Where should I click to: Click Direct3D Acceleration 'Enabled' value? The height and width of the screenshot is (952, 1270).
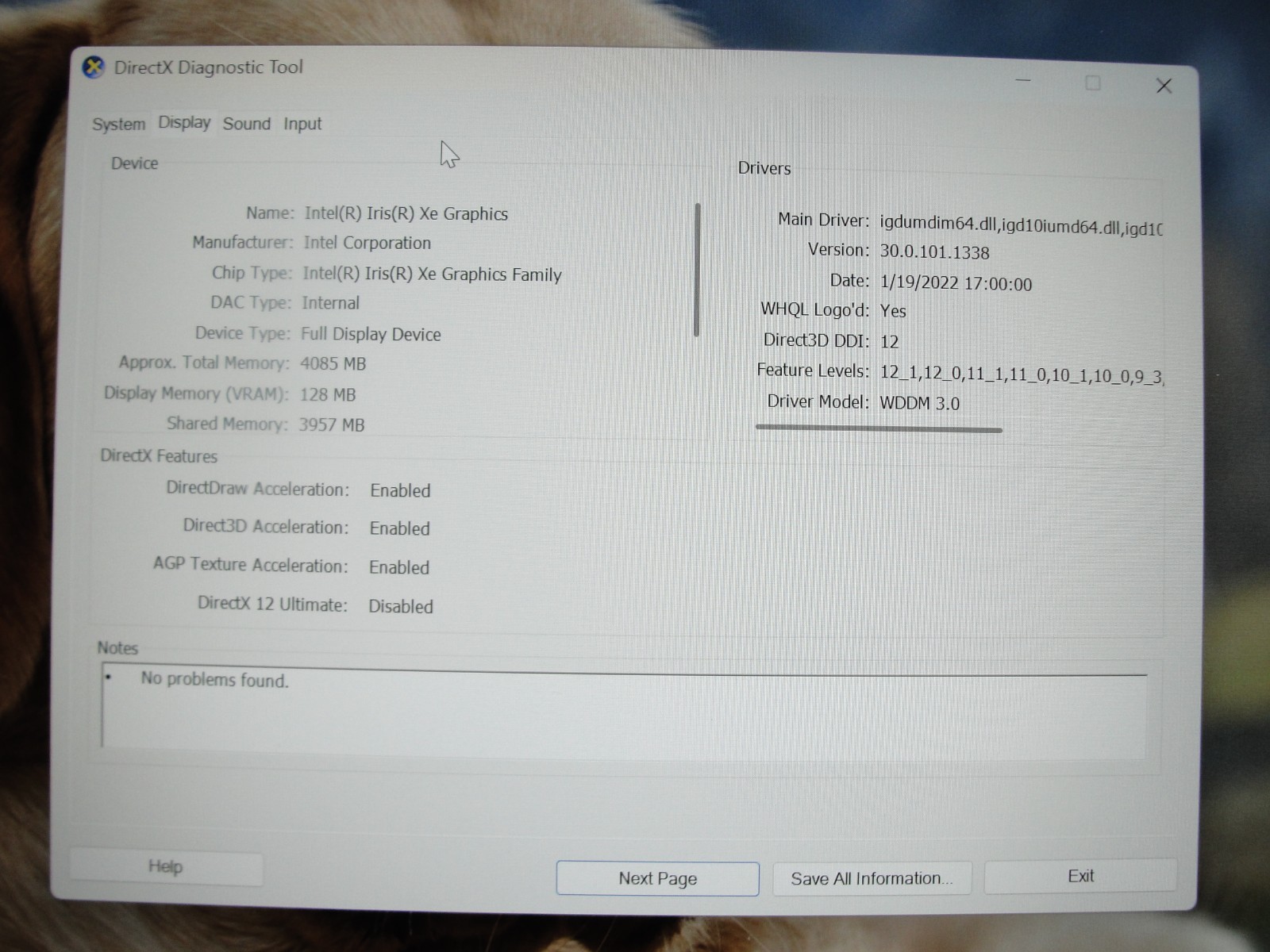click(x=399, y=528)
